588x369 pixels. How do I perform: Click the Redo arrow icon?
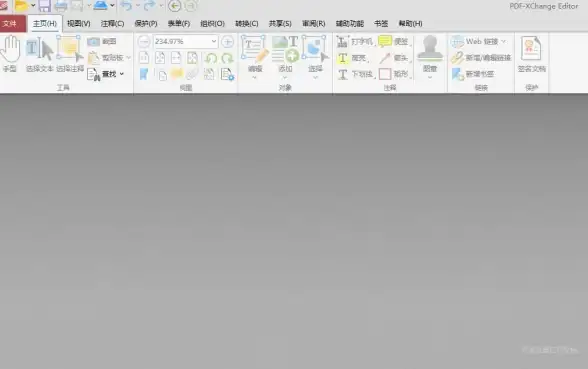click(x=150, y=6)
